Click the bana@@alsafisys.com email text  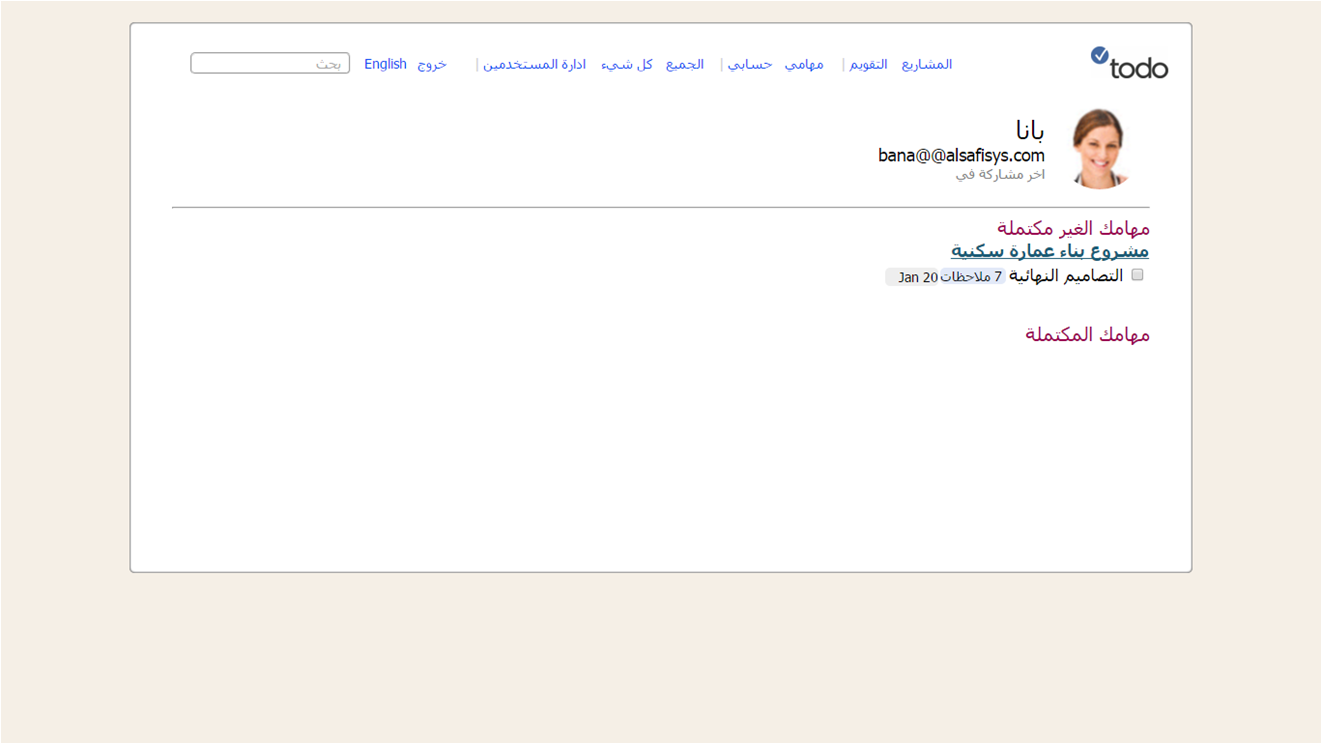(961, 156)
